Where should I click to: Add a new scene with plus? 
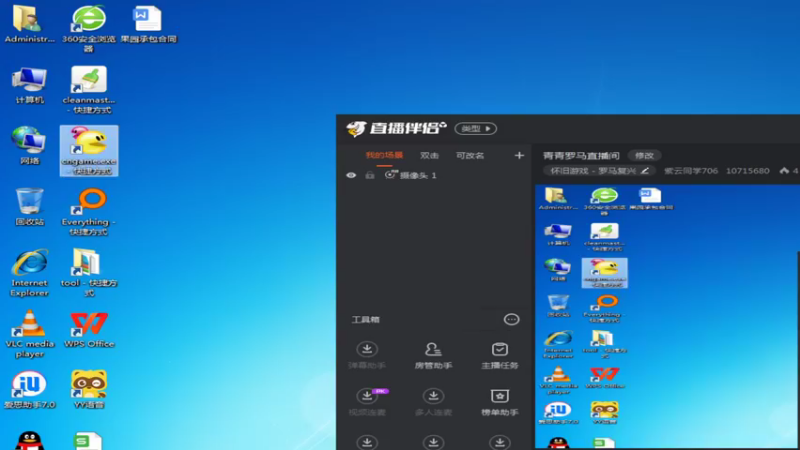click(519, 155)
